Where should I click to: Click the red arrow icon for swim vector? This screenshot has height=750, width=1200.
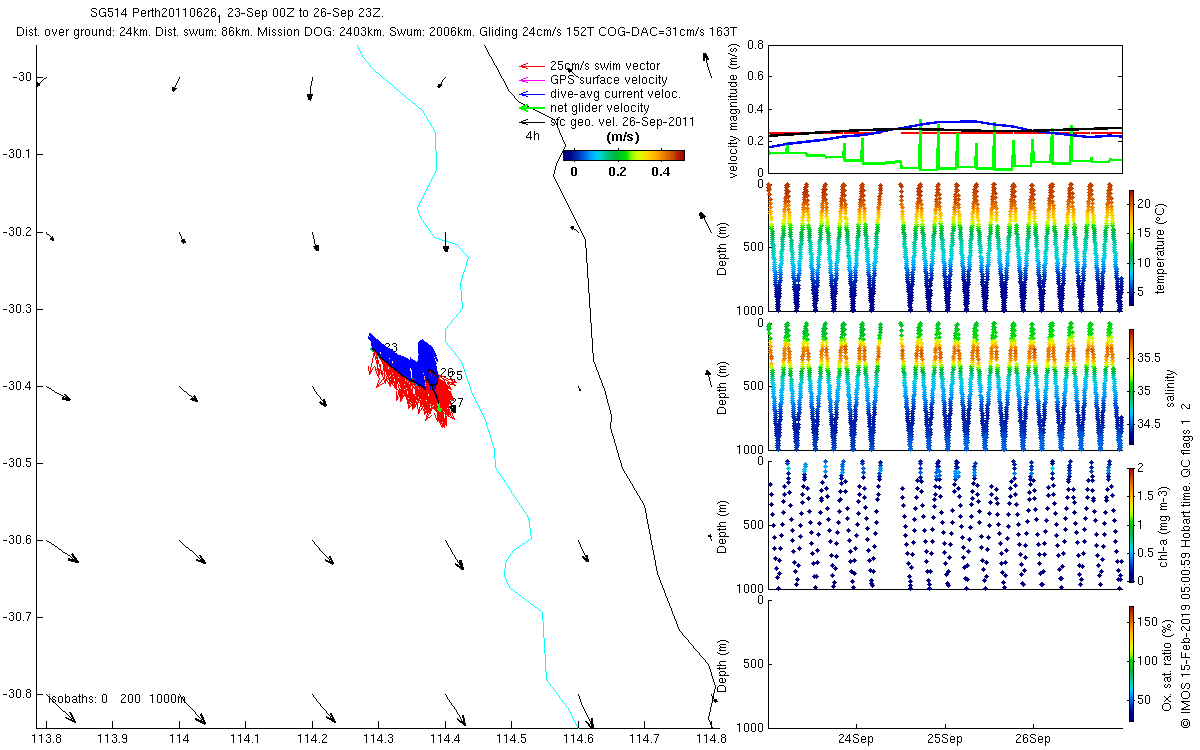point(531,66)
